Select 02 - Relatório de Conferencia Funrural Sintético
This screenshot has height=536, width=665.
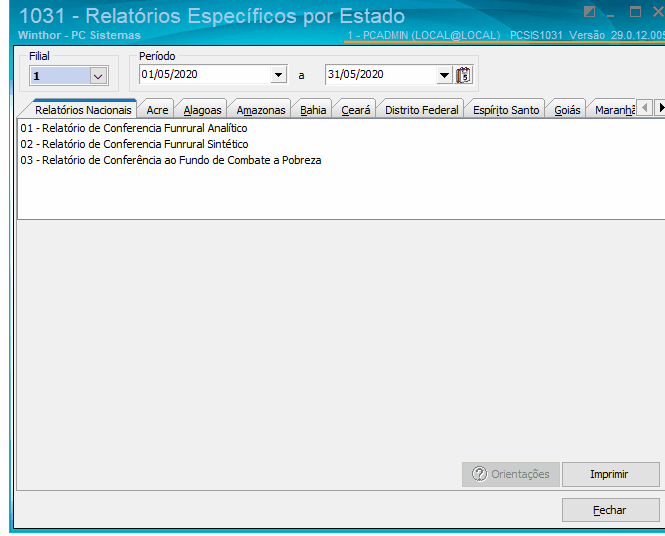point(134,144)
